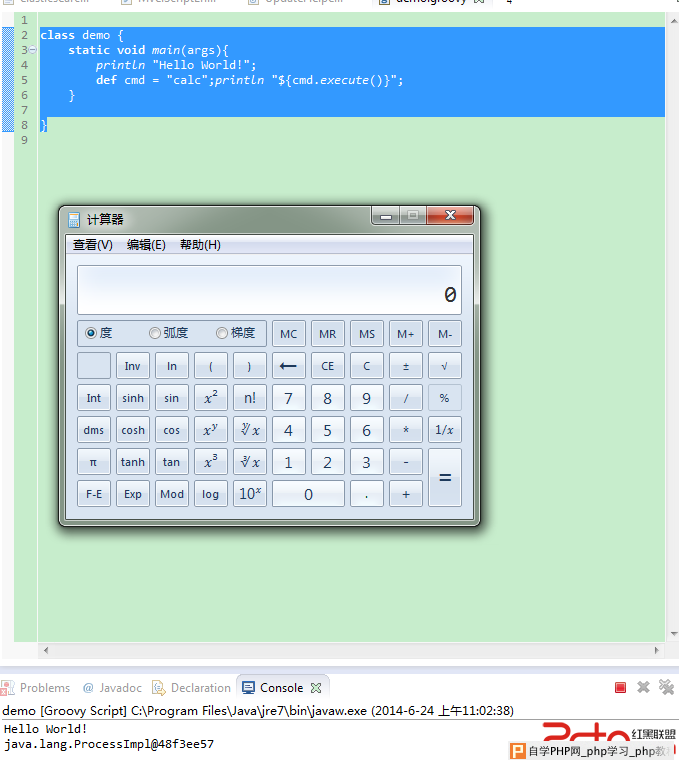Click the Int integer part key
The image size is (679, 765).
[x=94, y=398]
